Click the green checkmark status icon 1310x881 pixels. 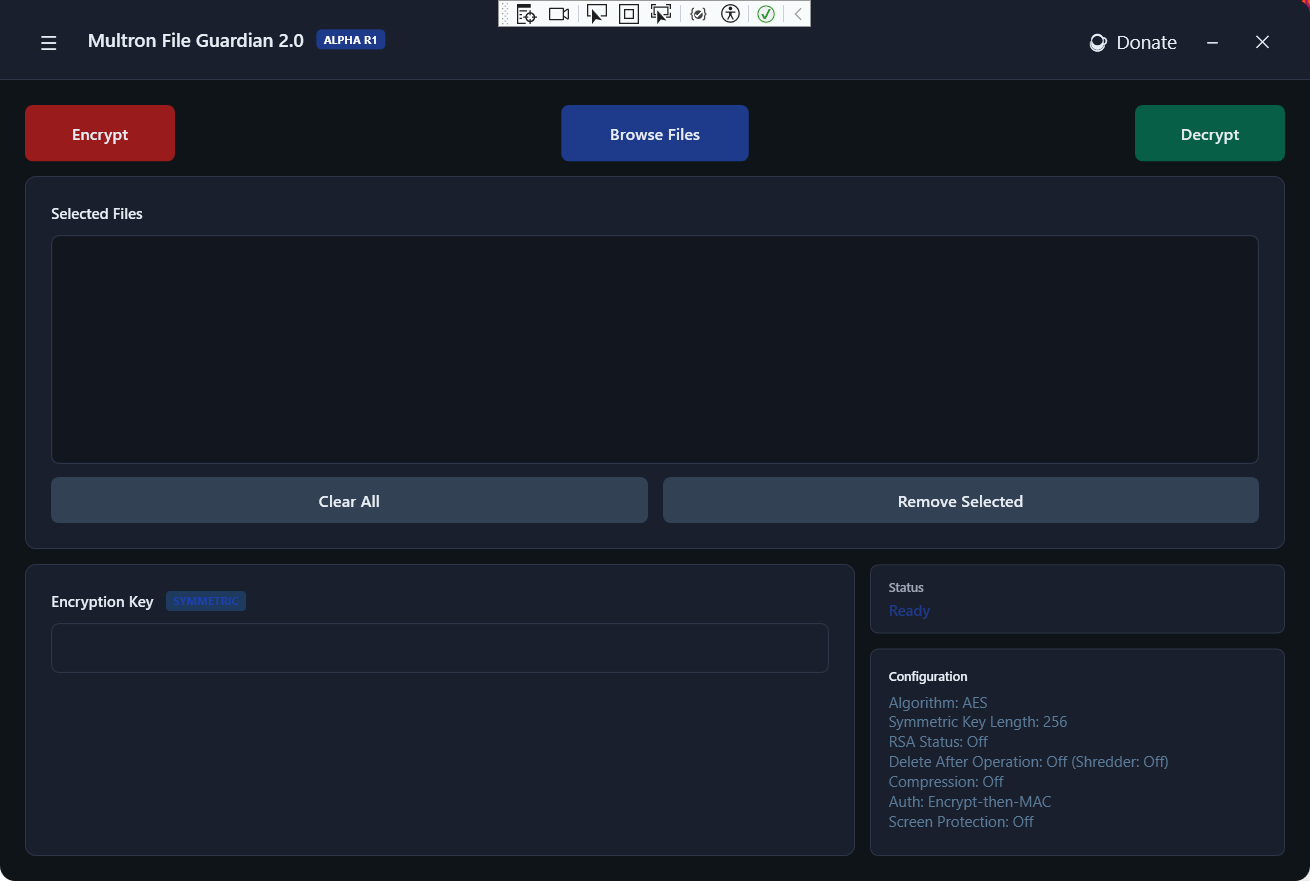tap(766, 14)
